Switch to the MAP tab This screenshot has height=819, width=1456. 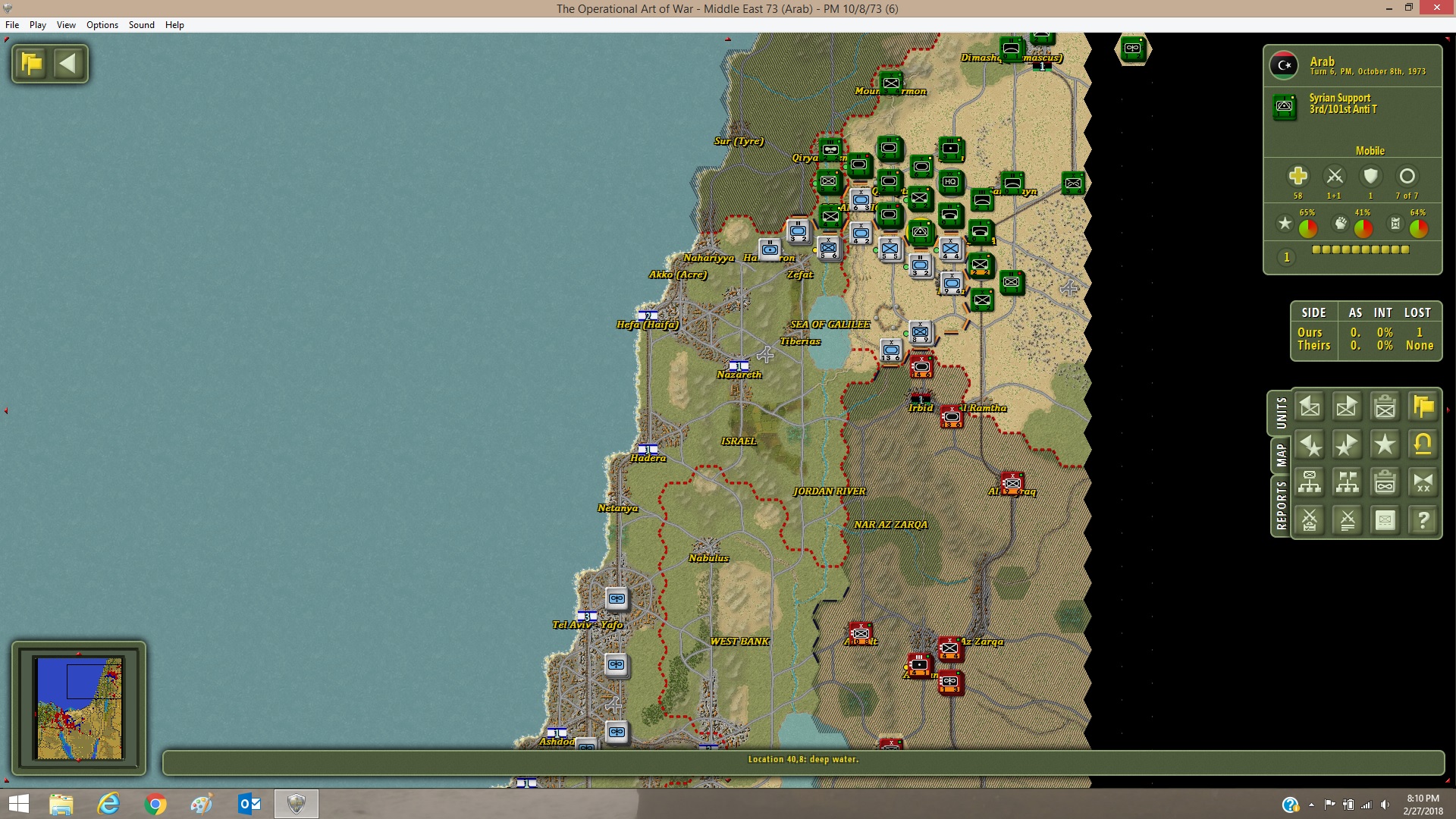[x=1281, y=455]
